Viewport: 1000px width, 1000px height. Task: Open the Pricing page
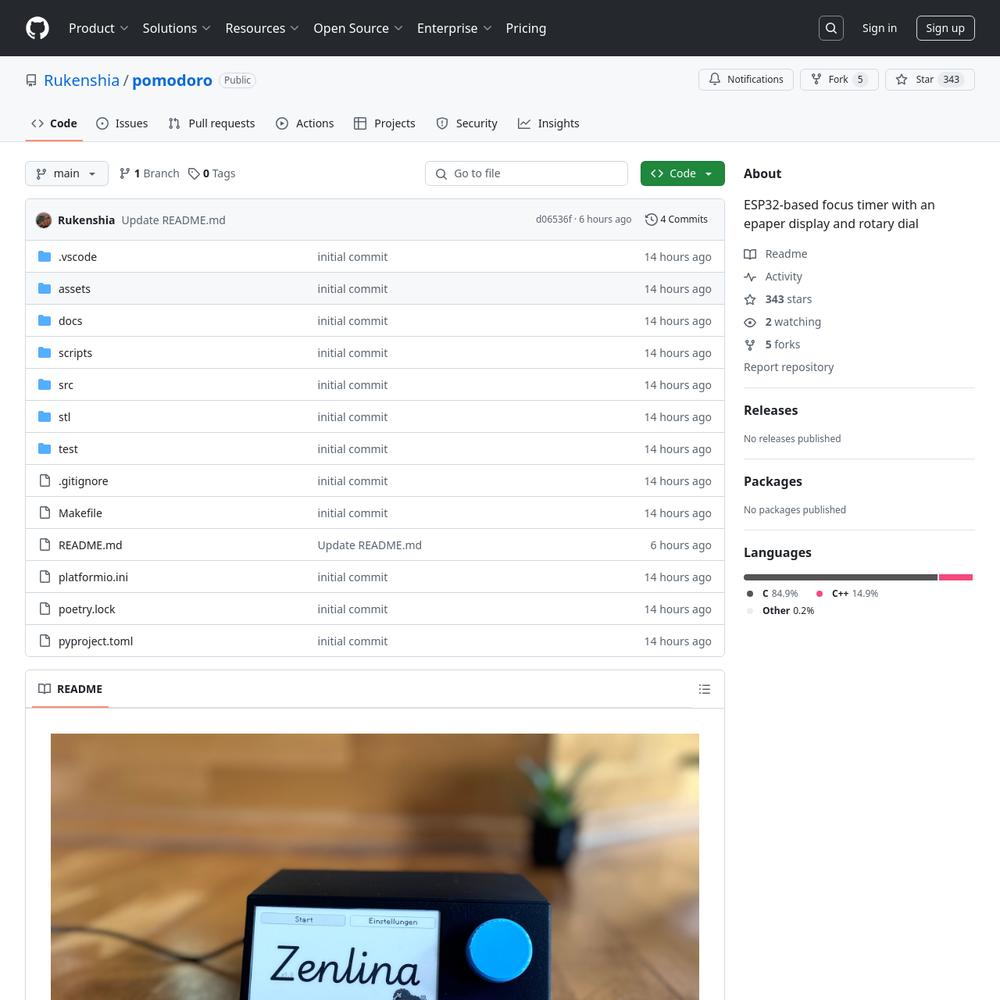(x=526, y=28)
